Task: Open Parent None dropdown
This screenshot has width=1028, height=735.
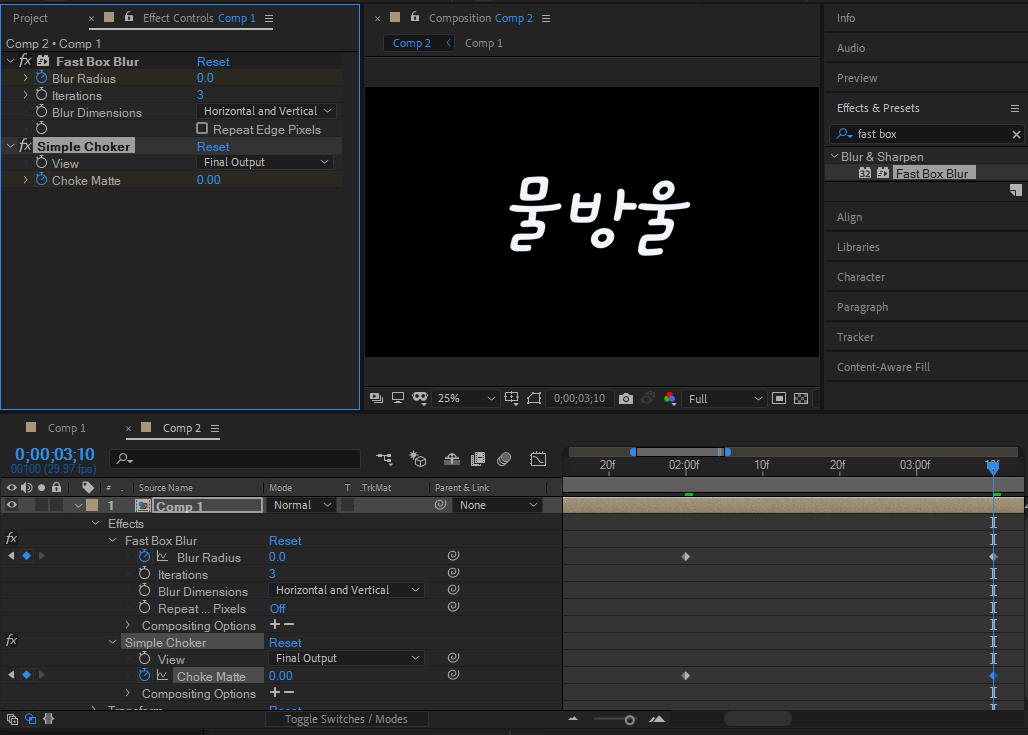Action: coord(498,505)
